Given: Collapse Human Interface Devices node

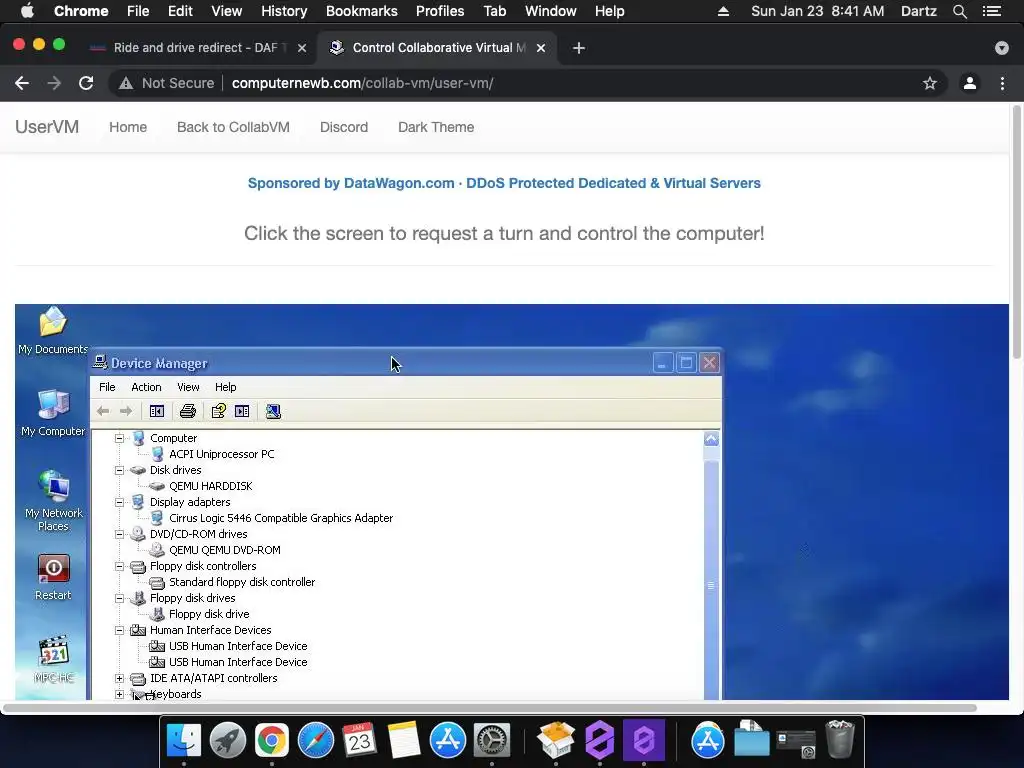Looking at the screenshot, I should (120, 630).
